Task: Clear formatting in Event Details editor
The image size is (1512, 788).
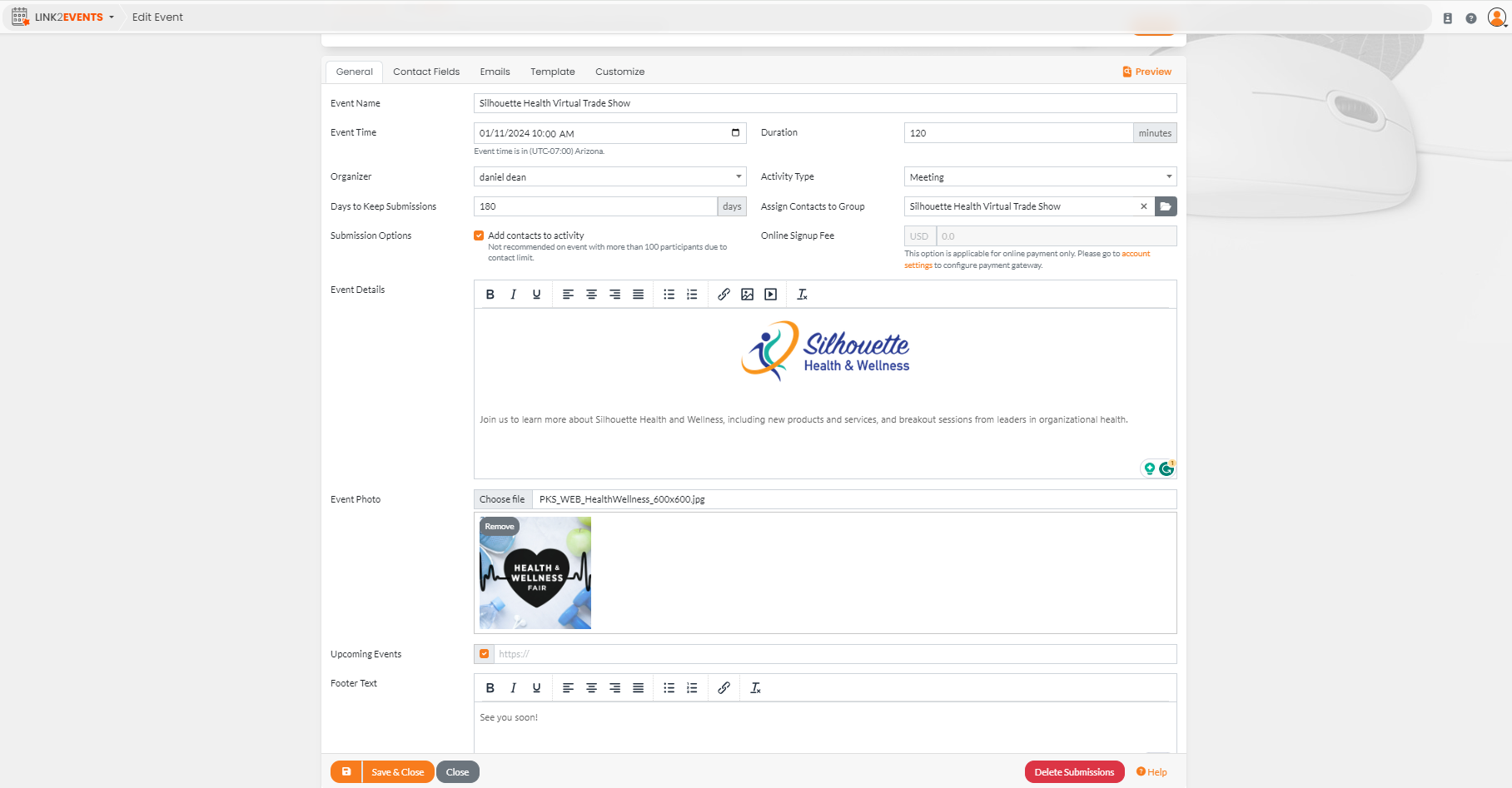Action: tap(803, 295)
